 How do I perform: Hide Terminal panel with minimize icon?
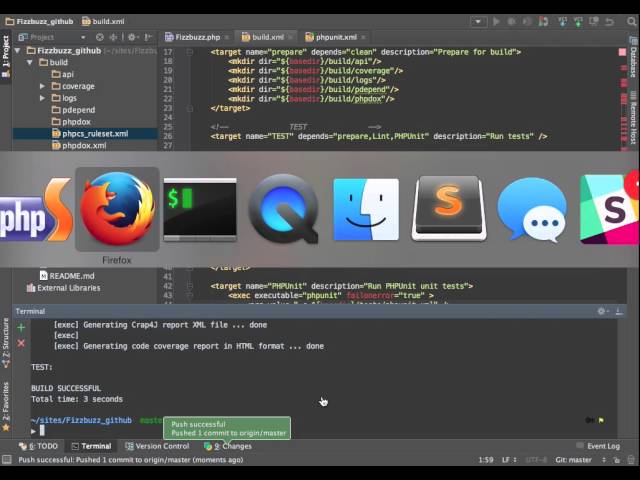point(619,311)
